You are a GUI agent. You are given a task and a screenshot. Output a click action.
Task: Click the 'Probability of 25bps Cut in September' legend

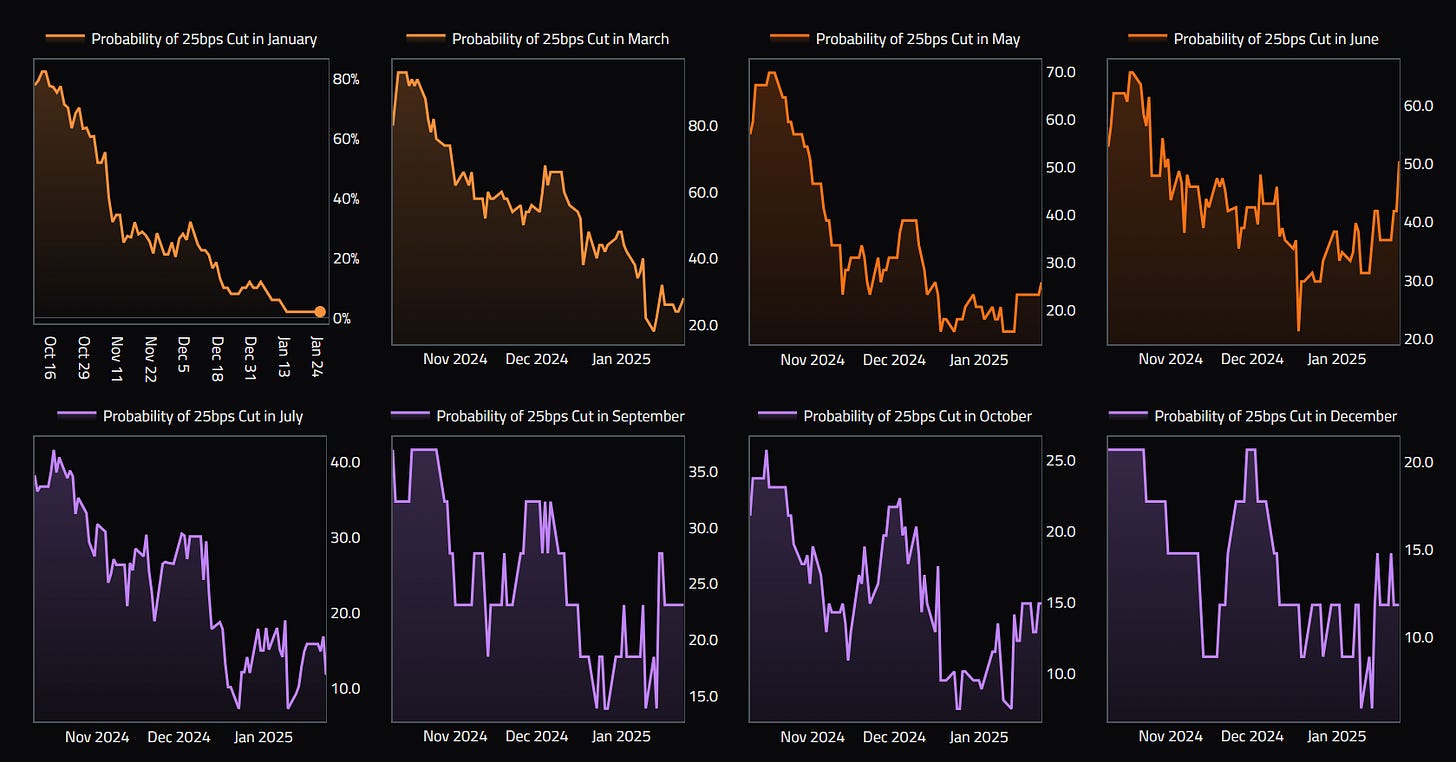pos(538,416)
